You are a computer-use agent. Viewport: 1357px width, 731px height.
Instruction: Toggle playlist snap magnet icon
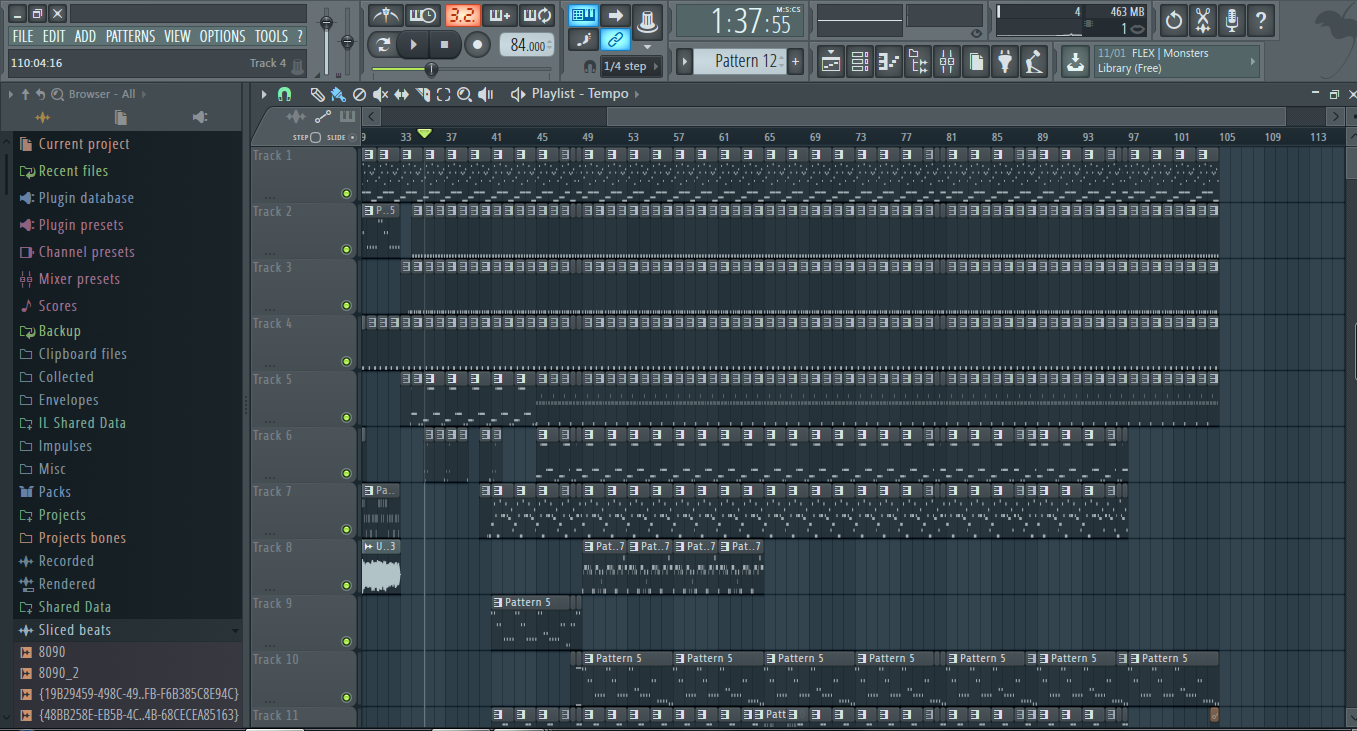[284, 94]
